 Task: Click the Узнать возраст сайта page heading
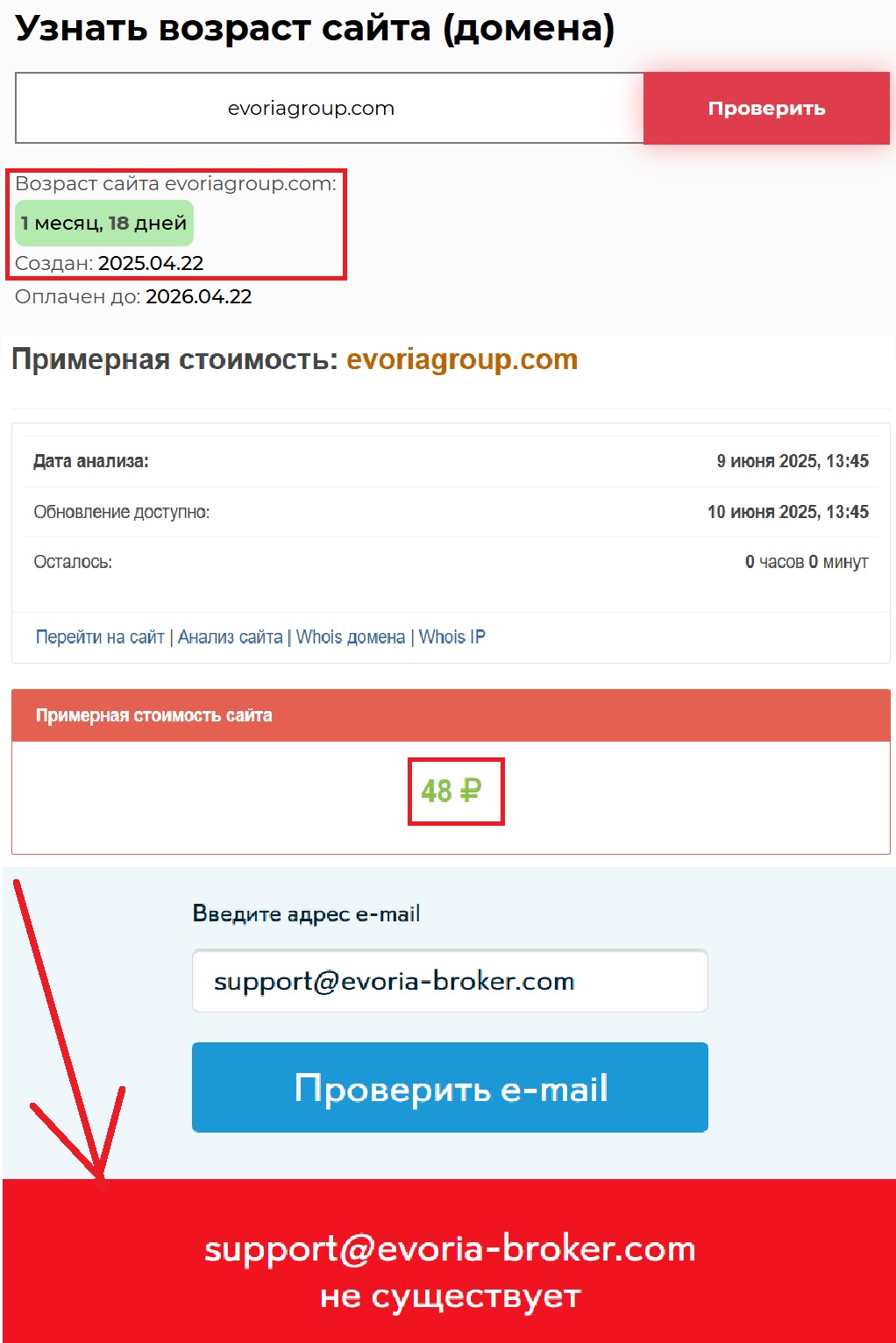pyautogui.click(x=315, y=29)
